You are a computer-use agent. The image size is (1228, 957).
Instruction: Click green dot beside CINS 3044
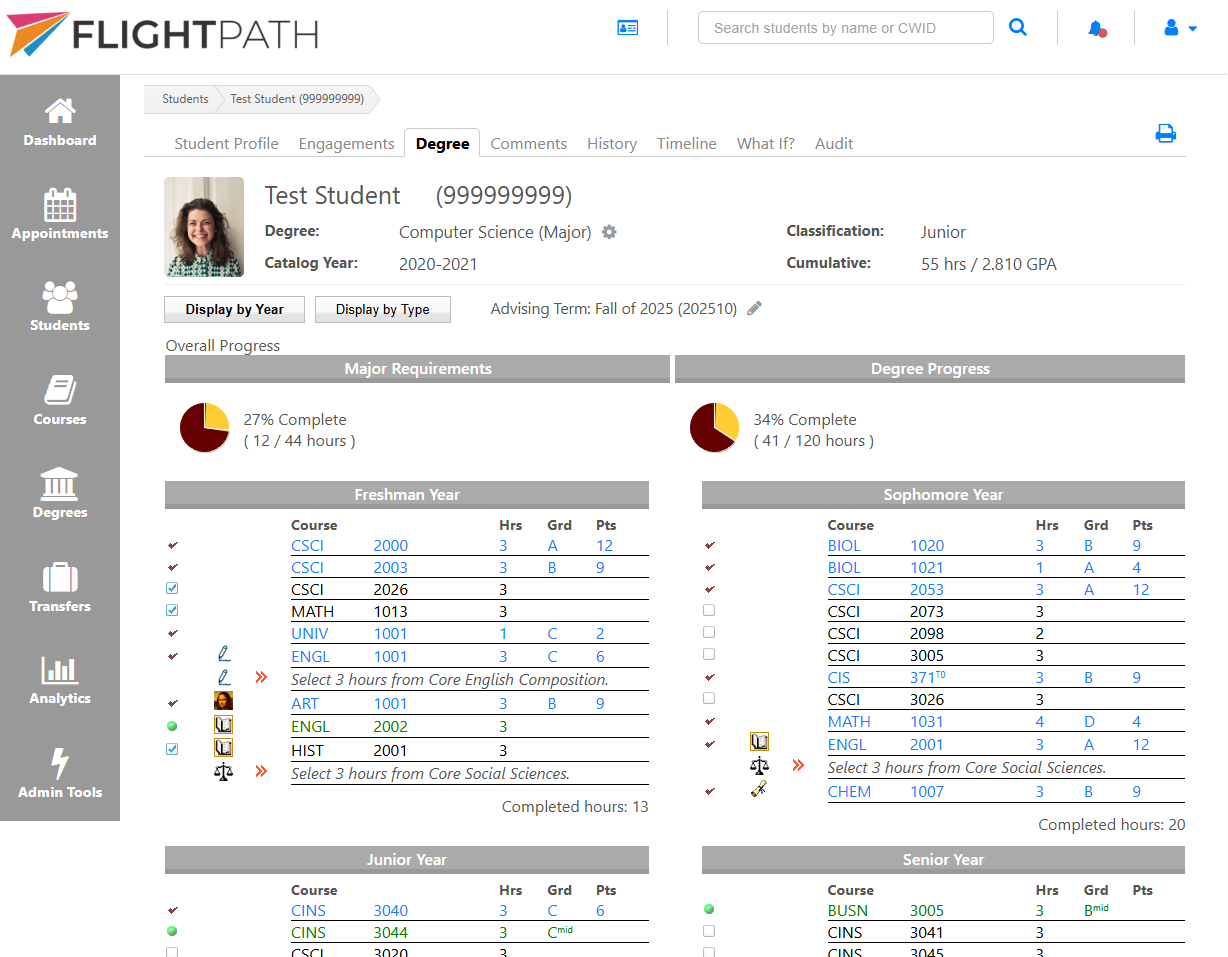point(172,931)
